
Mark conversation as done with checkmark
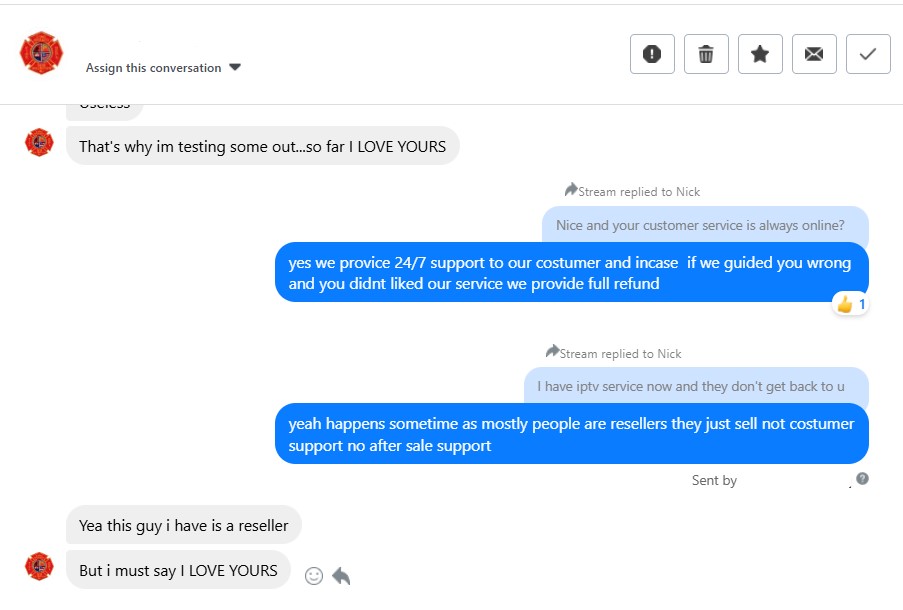(x=868, y=54)
